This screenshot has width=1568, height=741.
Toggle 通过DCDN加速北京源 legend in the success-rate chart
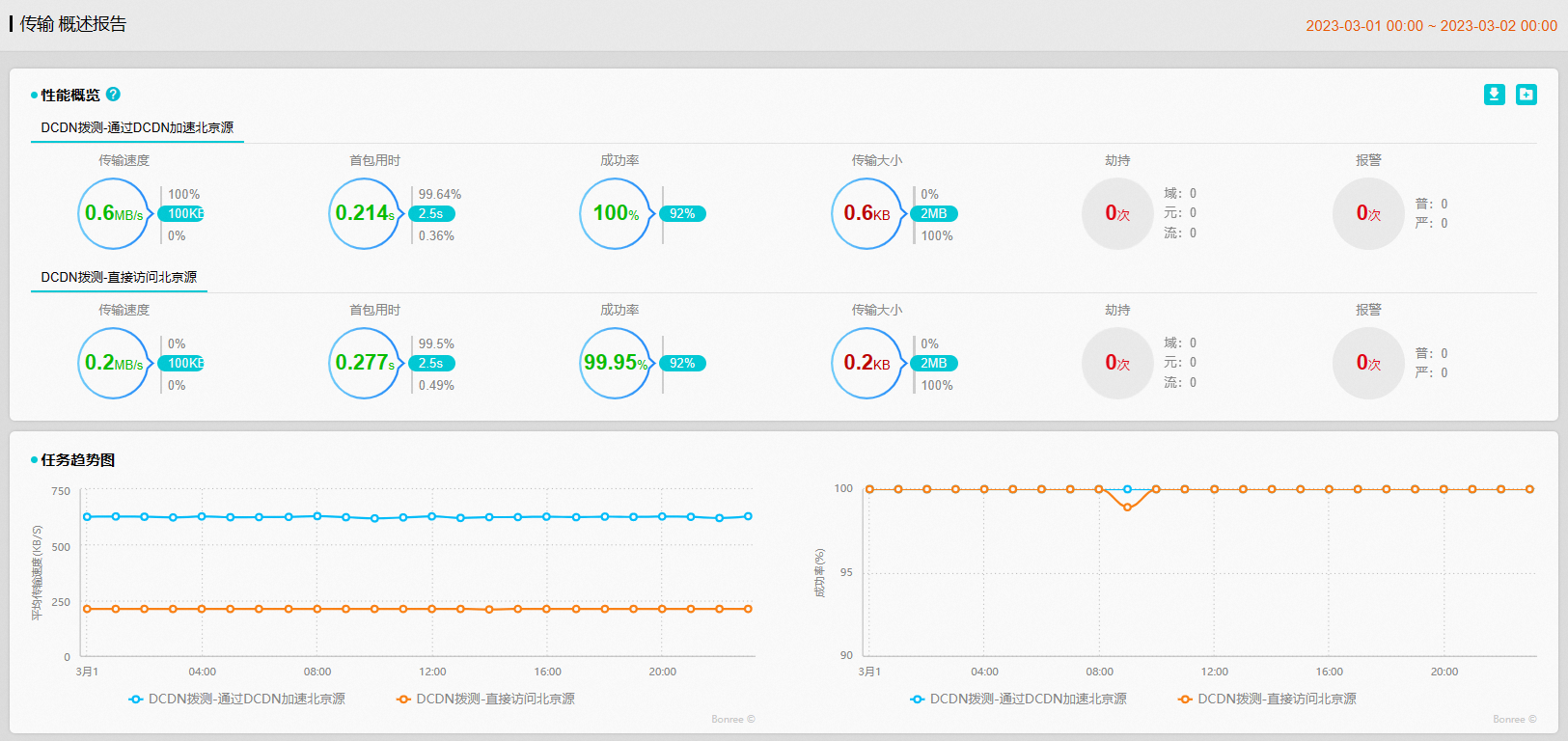click(1019, 699)
